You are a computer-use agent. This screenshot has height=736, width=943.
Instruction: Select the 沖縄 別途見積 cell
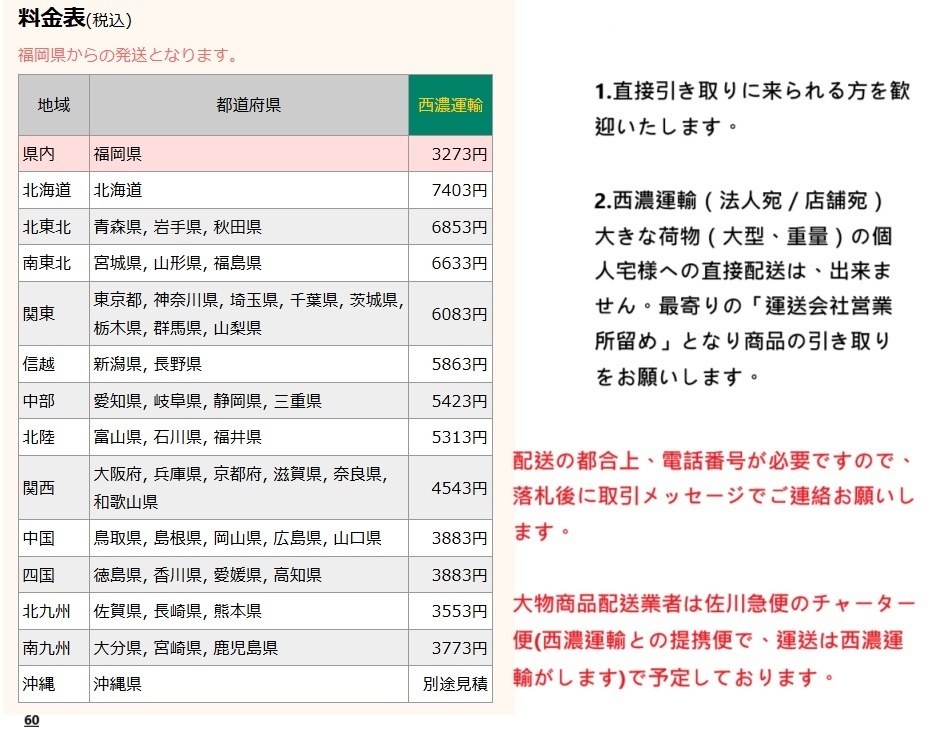pyautogui.click(x=449, y=684)
